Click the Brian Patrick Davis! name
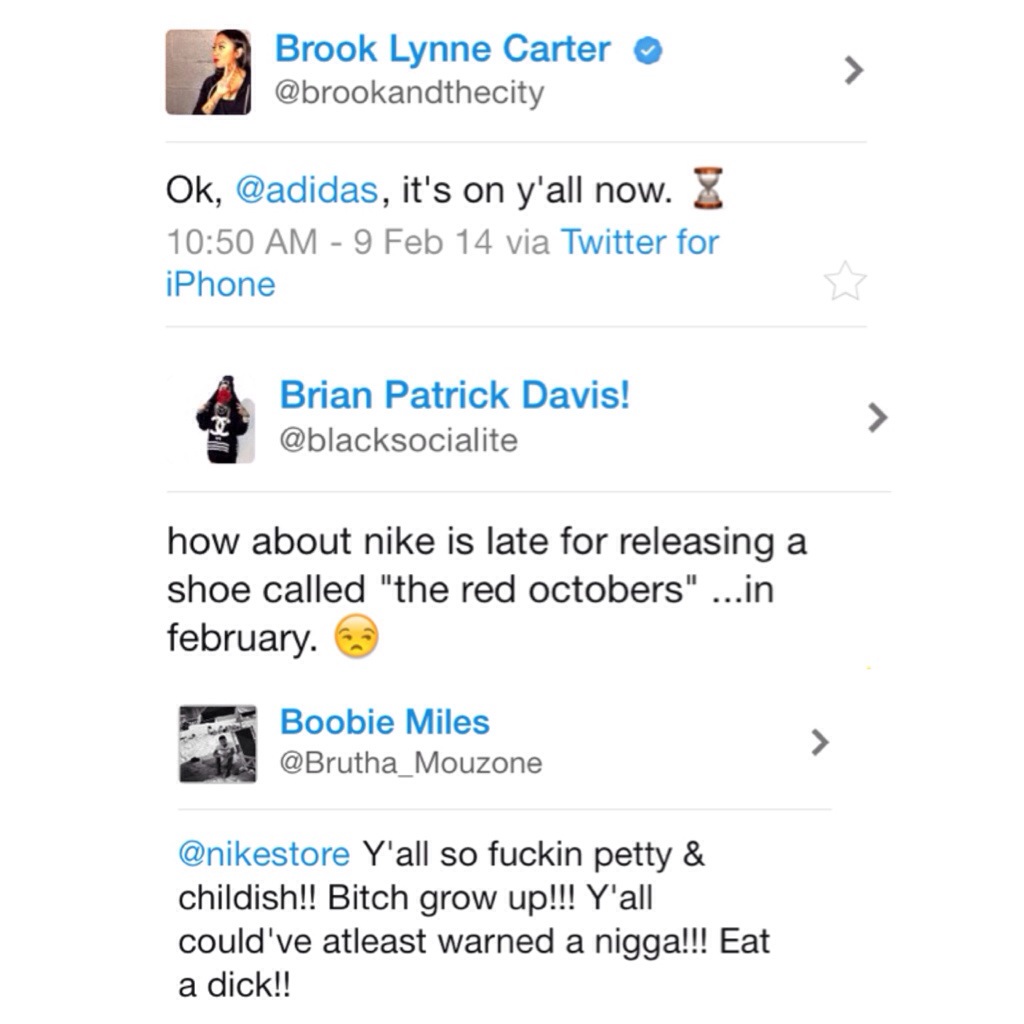The height and width of the screenshot is (1024, 1024). tap(455, 396)
